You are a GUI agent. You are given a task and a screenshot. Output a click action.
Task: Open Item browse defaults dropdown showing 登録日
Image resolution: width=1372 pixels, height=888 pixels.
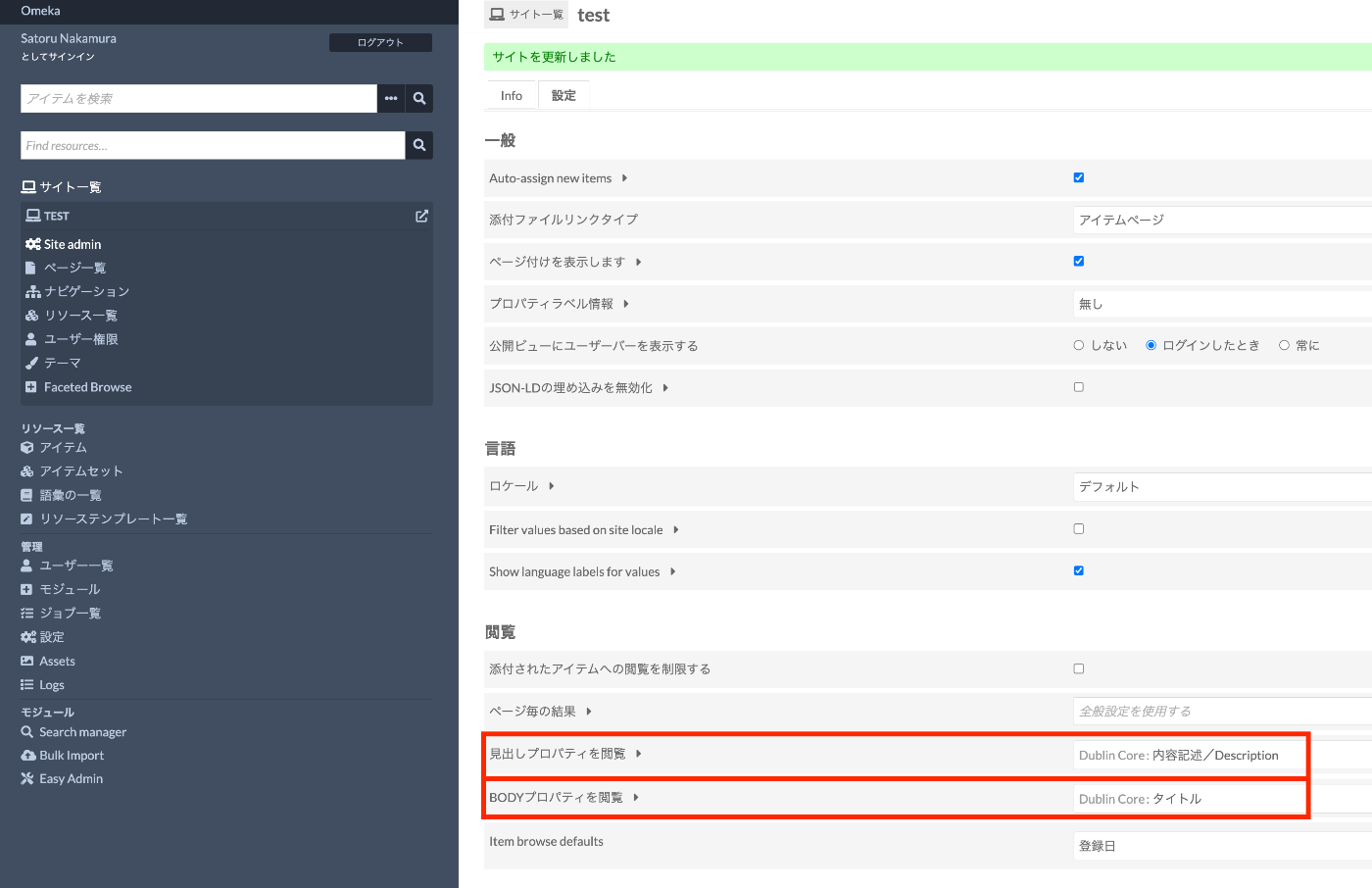tap(1222, 845)
